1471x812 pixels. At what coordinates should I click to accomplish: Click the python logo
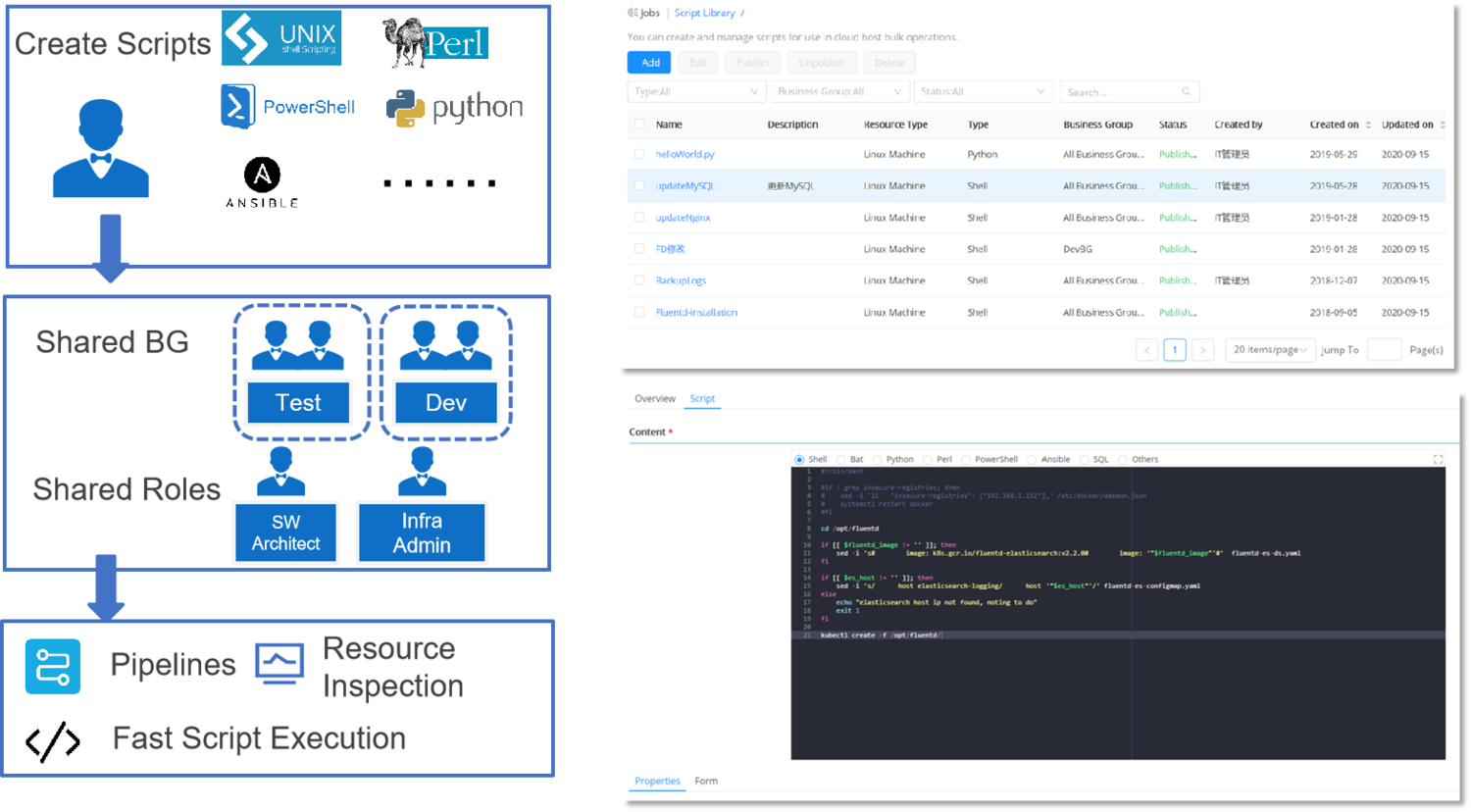[454, 108]
